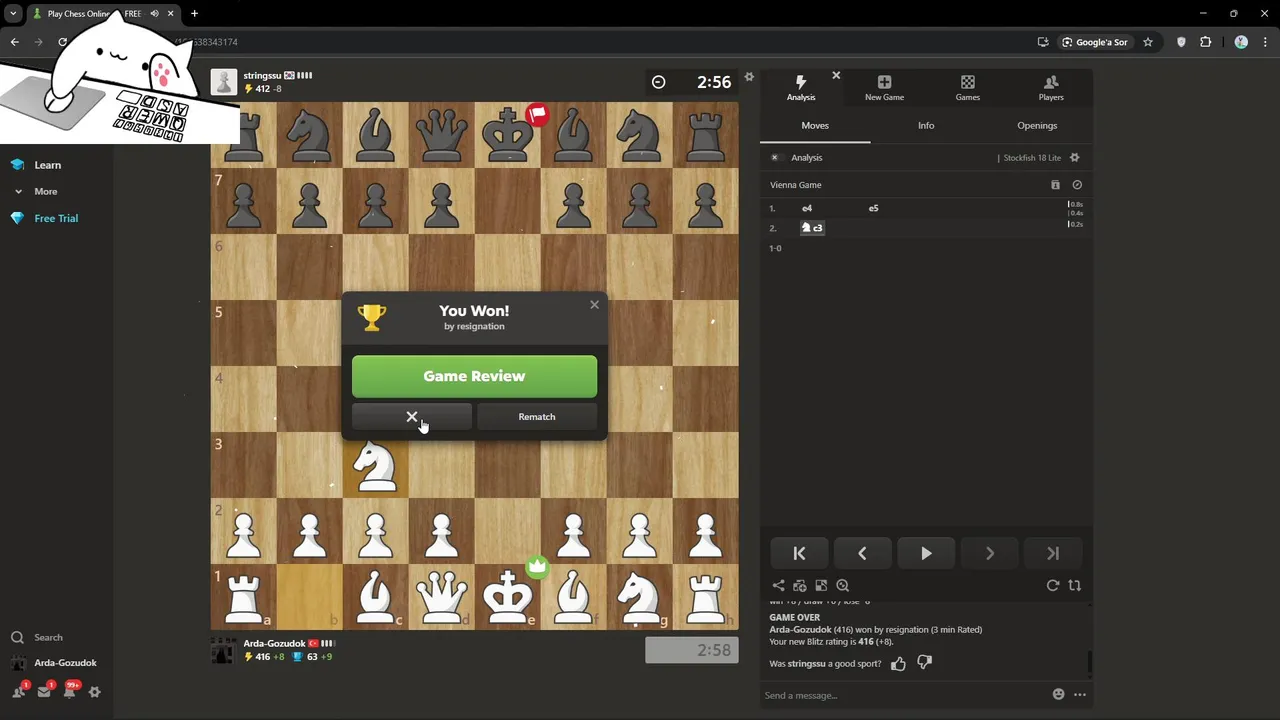This screenshot has width=1280, height=720.
Task: Open the Players tab
Action: pos(1051,88)
